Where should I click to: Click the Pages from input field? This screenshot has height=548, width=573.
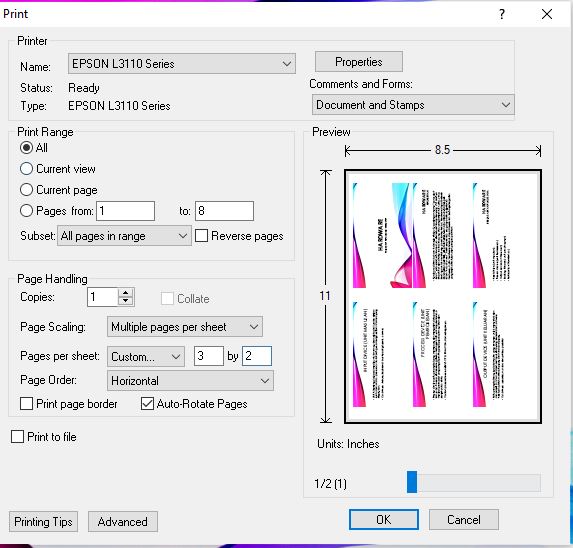coord(125,211)
